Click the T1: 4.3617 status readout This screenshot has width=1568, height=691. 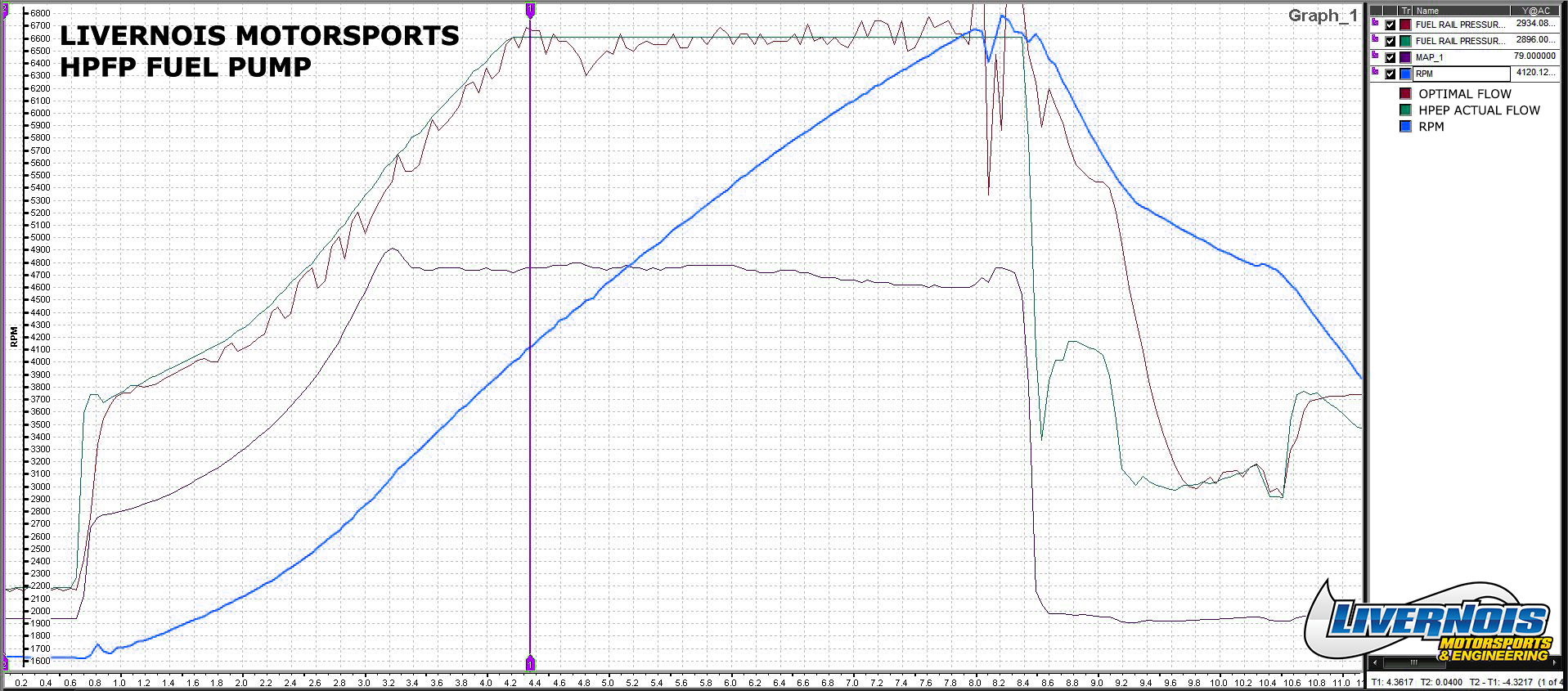click(x=1392, y=682)
